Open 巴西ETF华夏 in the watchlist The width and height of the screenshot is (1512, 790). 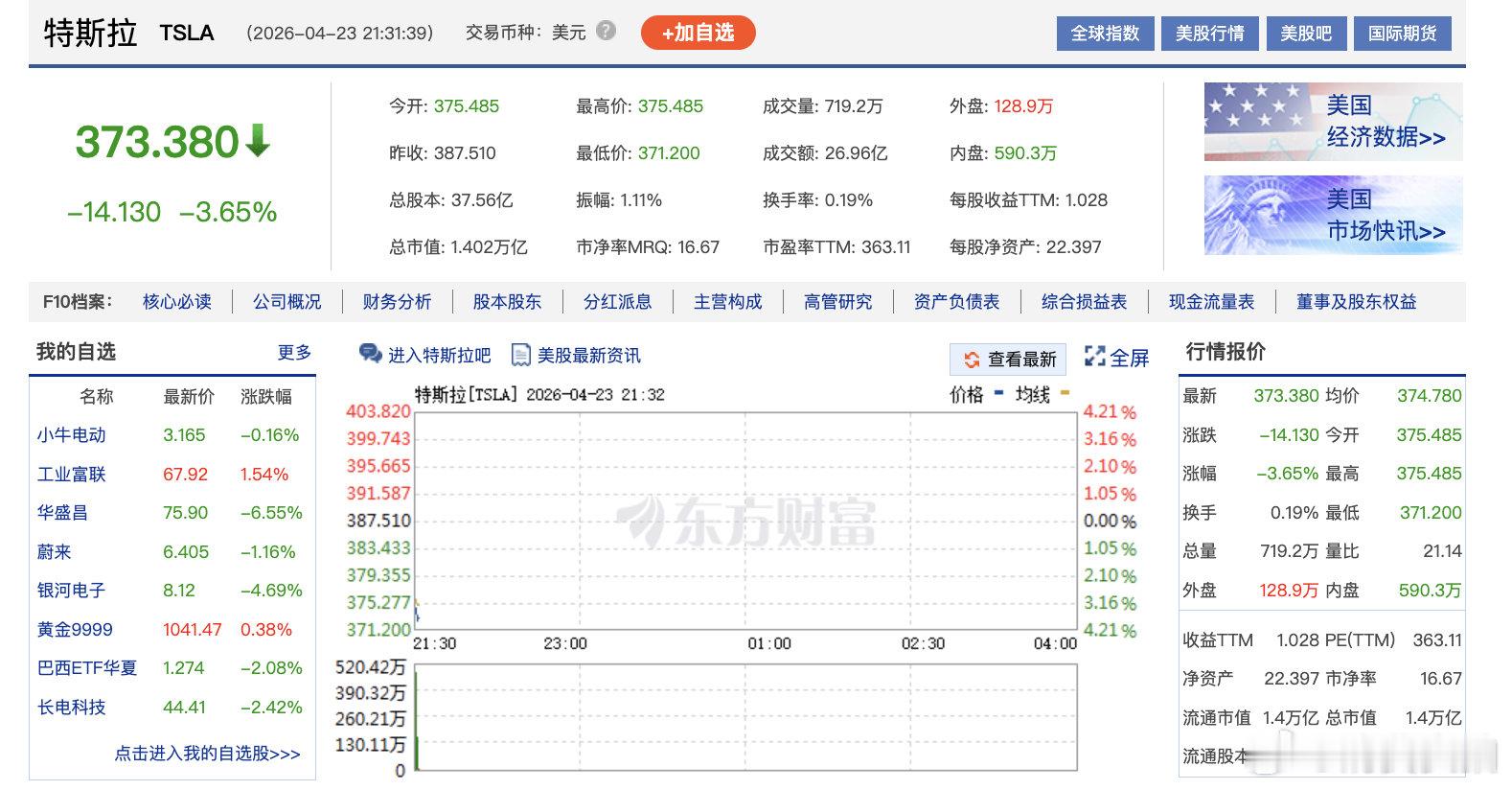[x=87, y=668]
